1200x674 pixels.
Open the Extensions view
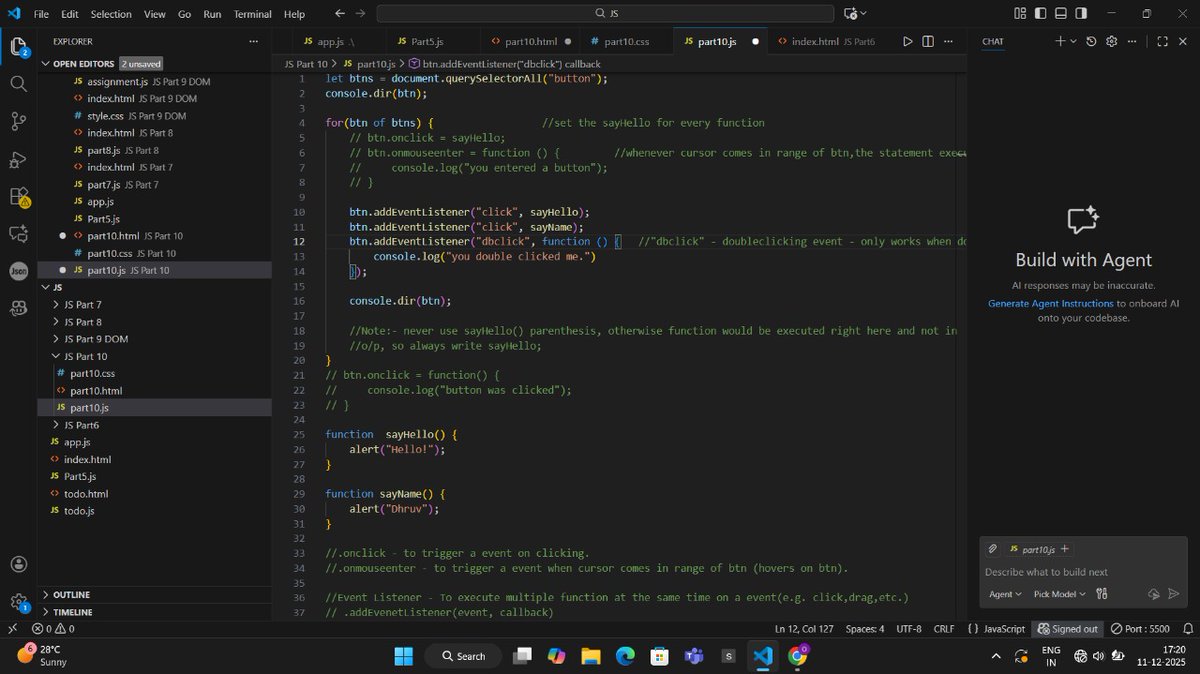pos(18,197)
